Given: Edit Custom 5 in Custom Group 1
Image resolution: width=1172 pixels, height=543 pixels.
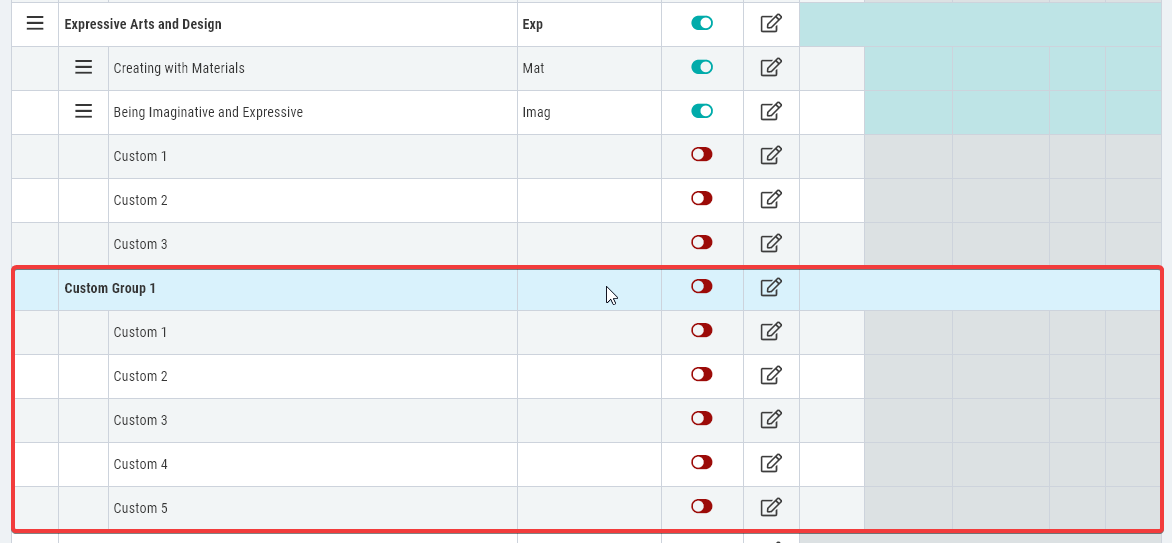Looking at the screenshot, I should click(771, 507).
